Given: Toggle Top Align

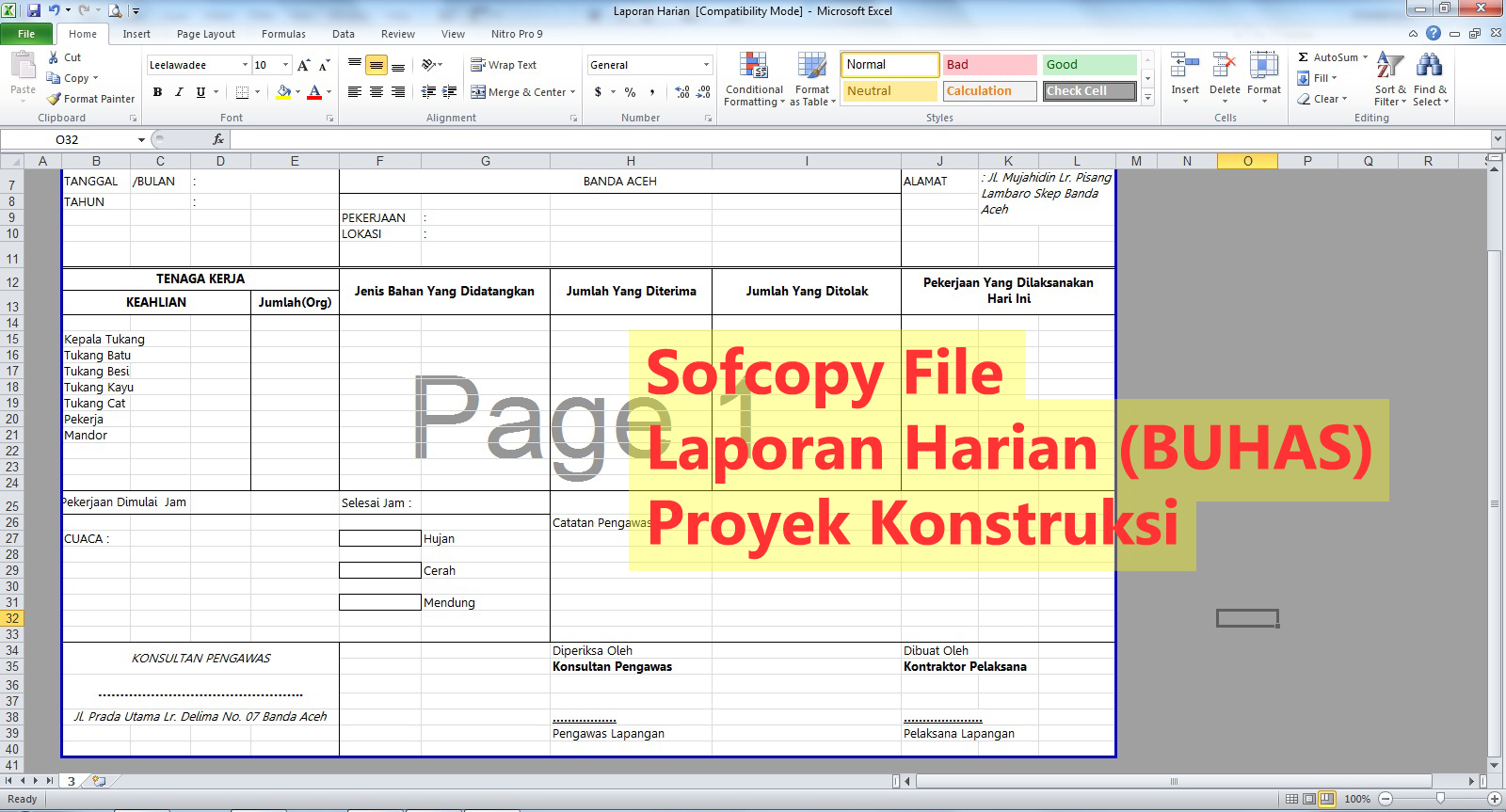Looking at the screenshot, I should pyautogui.click(x=355, y=65).
